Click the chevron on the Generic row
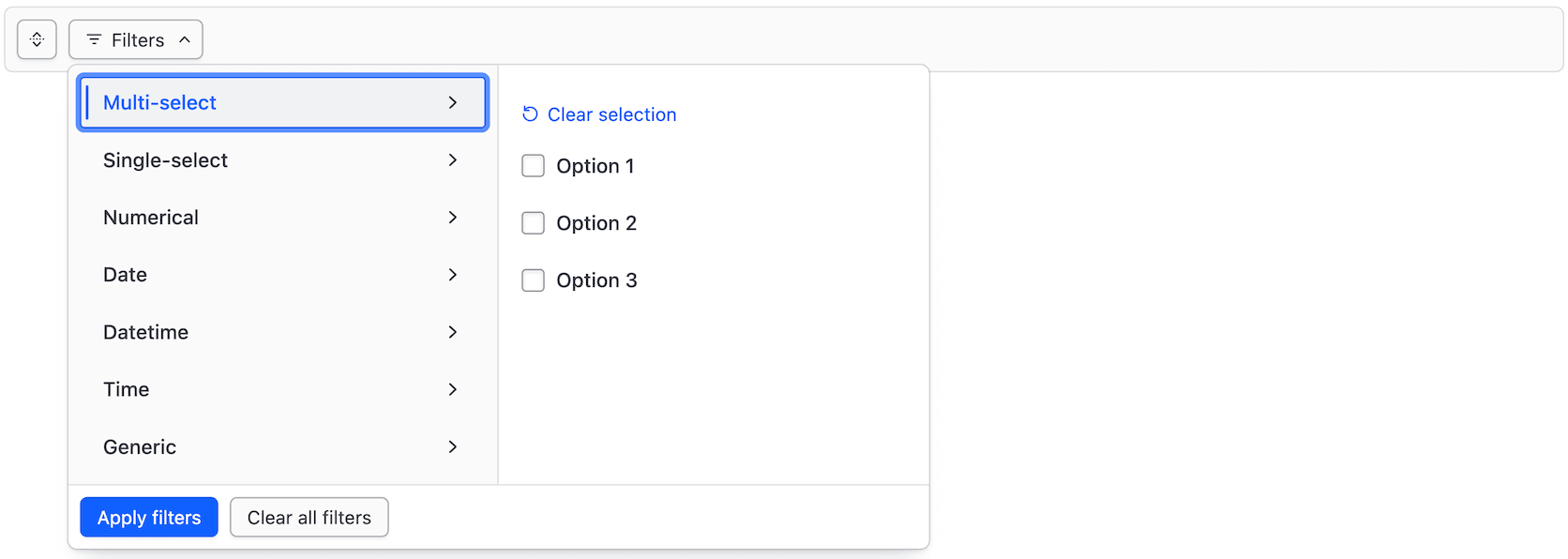This screenshot has width=1568, height=559. click(x=453, y=447)
